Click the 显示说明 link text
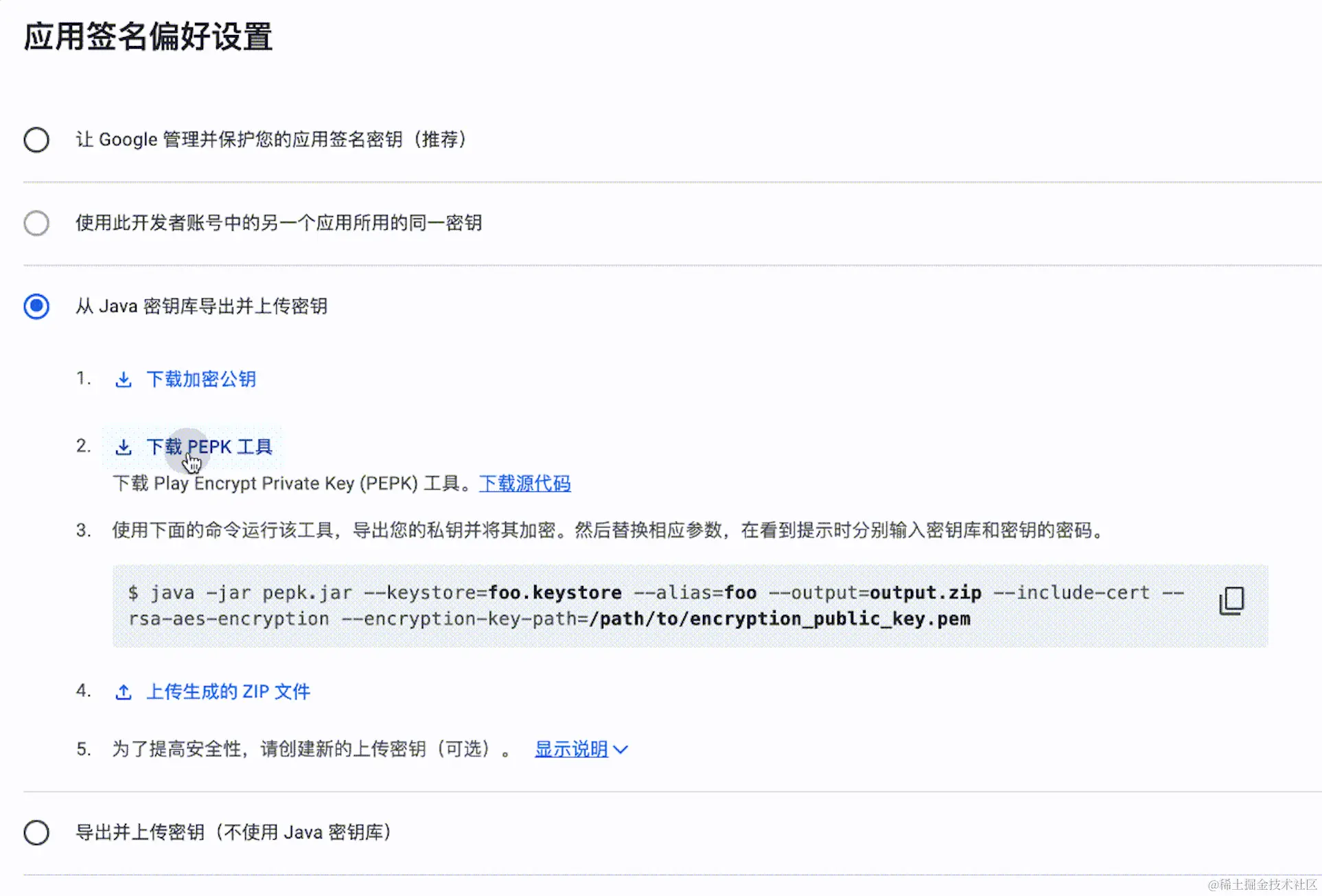This screenshot has height=896, width=1322. 571,749
